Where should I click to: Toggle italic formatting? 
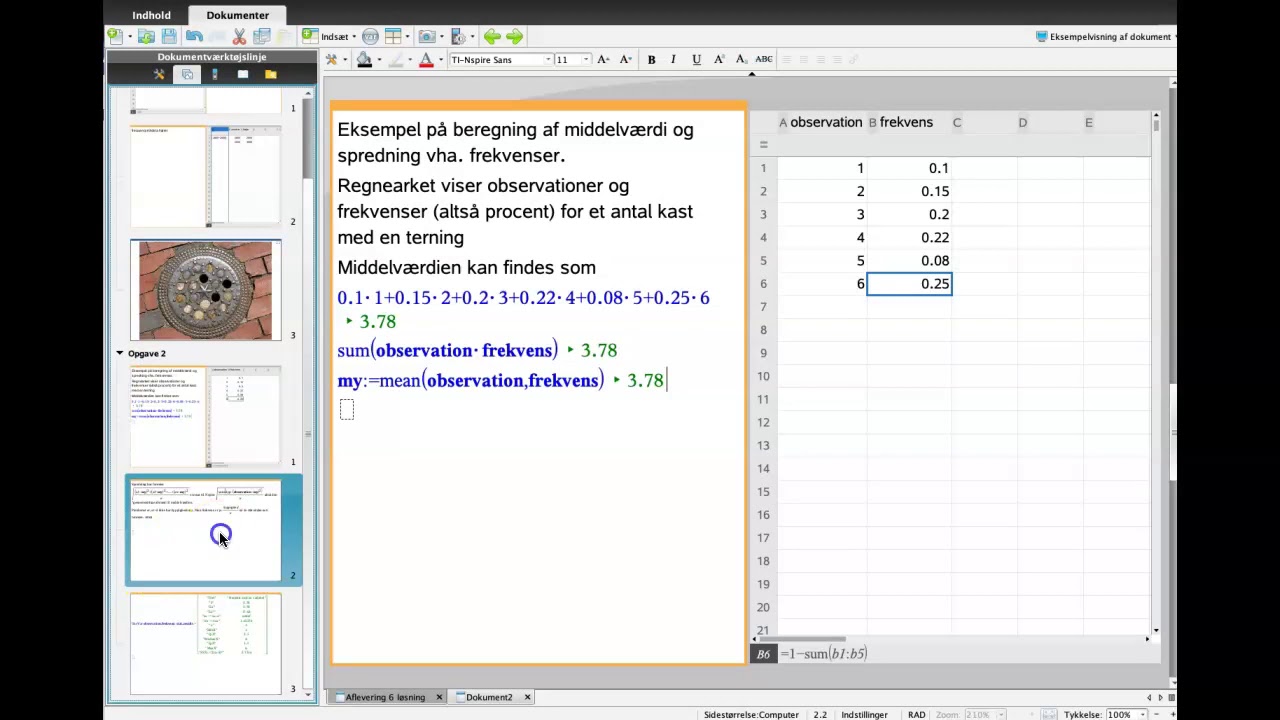coord(673,60)
